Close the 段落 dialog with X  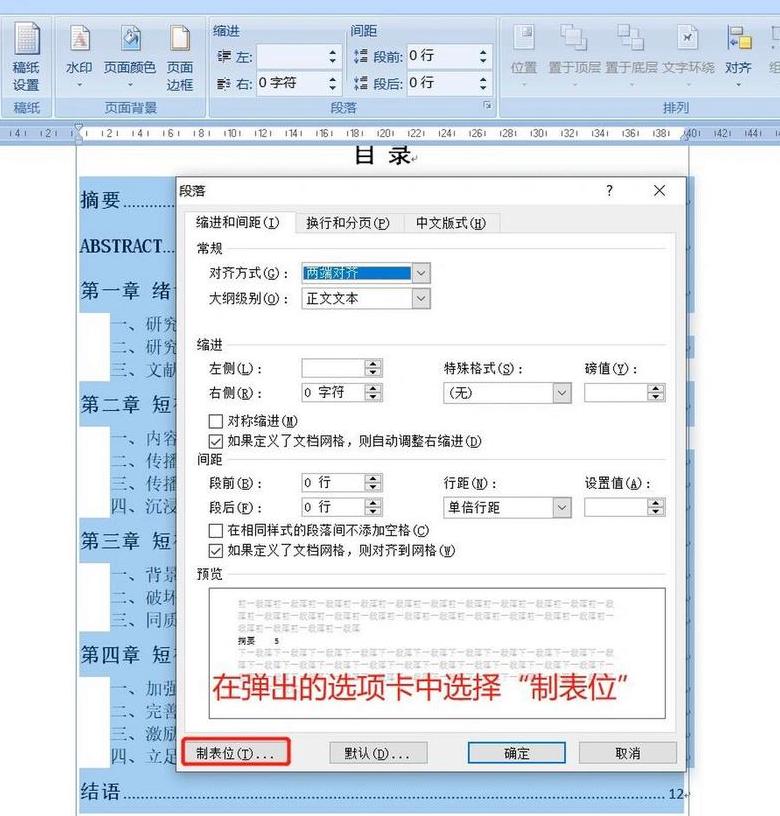click(x=659, y=190)
